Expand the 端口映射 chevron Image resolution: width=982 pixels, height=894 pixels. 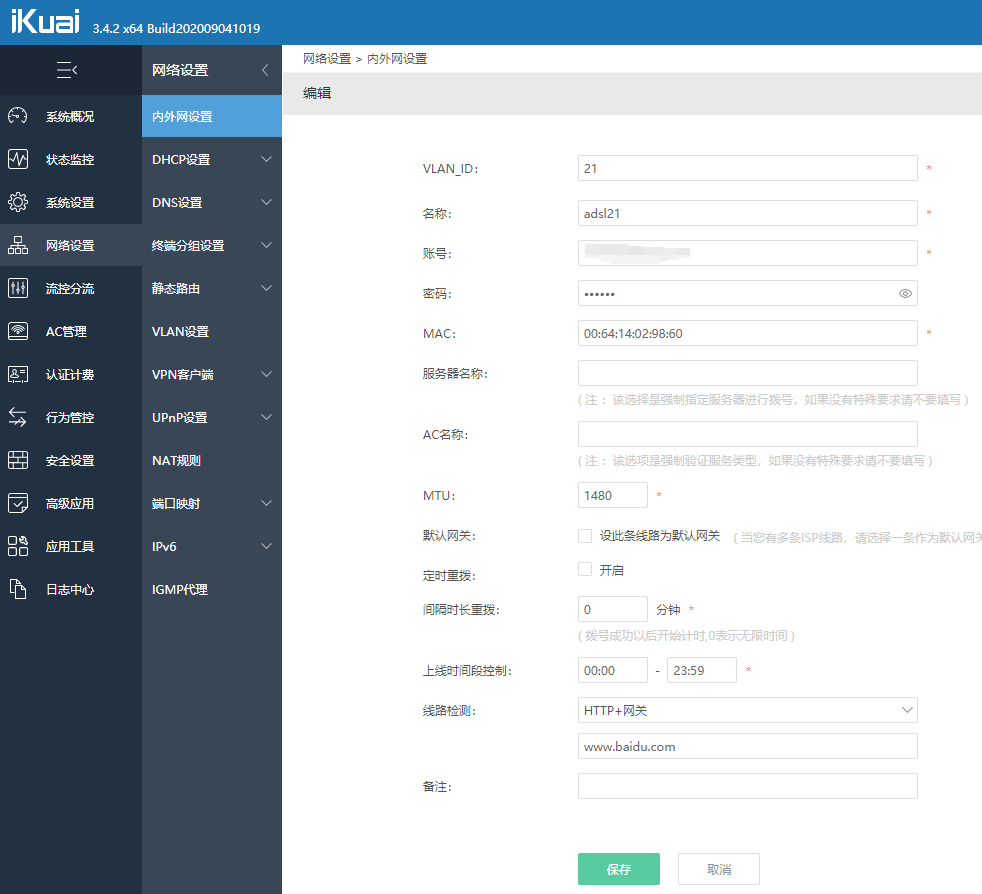tap(266, 503)
